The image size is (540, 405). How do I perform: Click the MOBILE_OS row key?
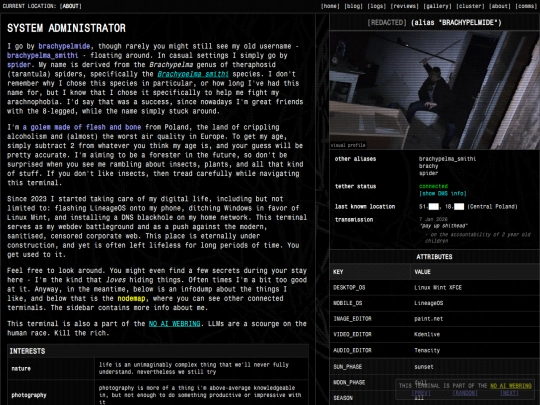point(347,303)
